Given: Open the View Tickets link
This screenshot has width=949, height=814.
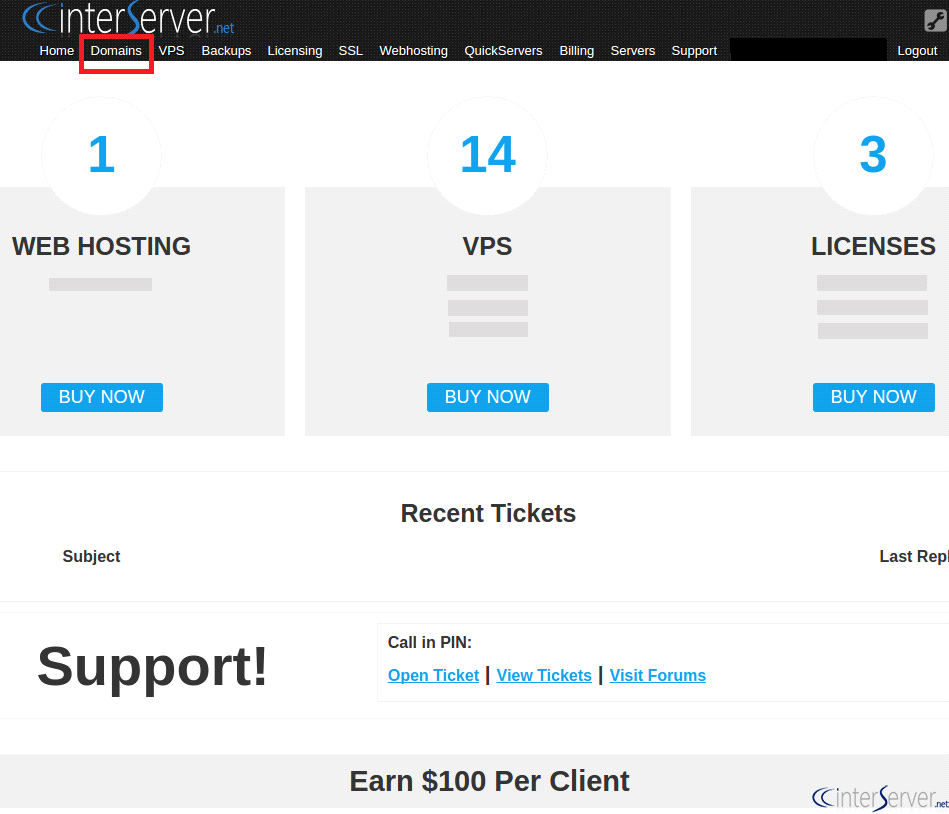Looking at the screenshot, I should [x=544, y=675].
